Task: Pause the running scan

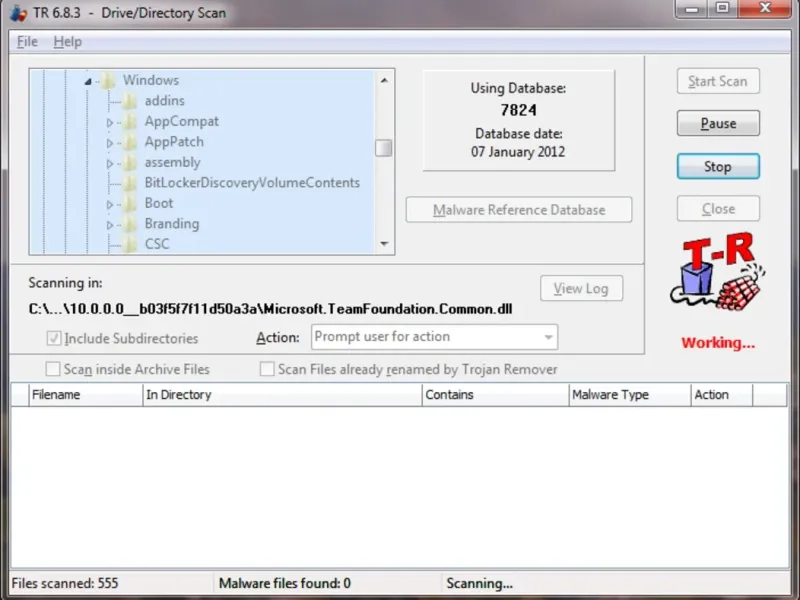Action: coord(718,123)
